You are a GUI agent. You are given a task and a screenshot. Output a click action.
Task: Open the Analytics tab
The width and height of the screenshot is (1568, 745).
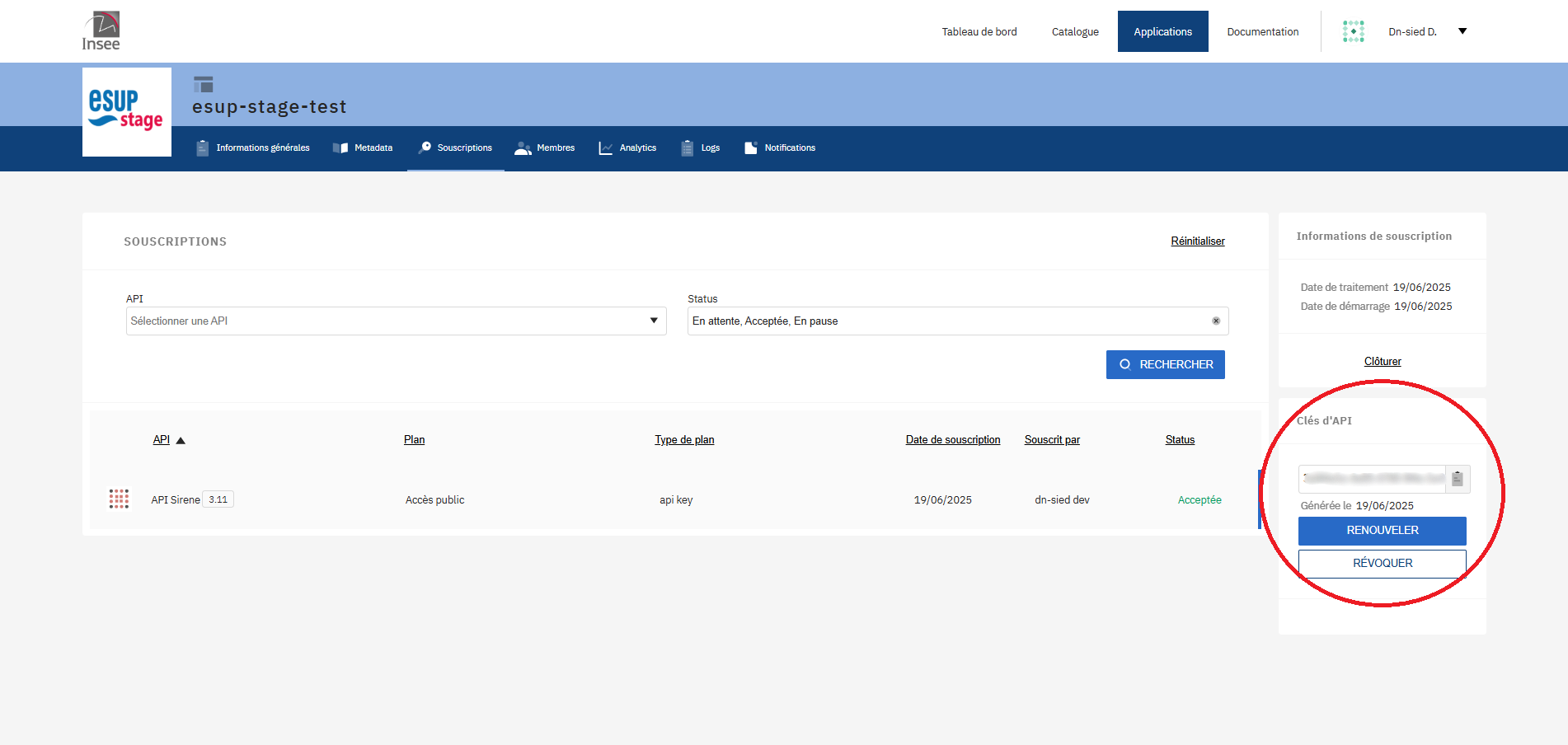[x=627, y=148]
